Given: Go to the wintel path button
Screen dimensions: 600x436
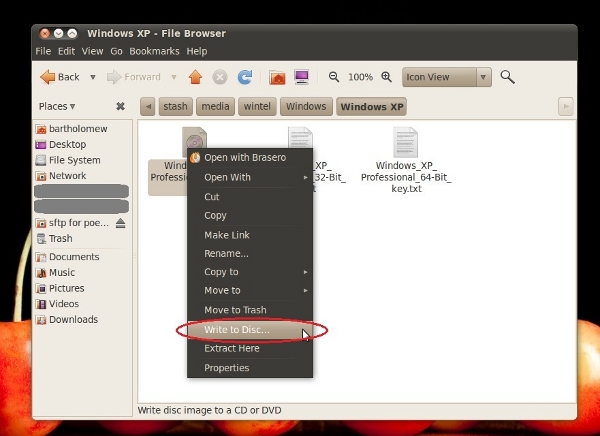Looking at the screenshot, I should [257, 106].
